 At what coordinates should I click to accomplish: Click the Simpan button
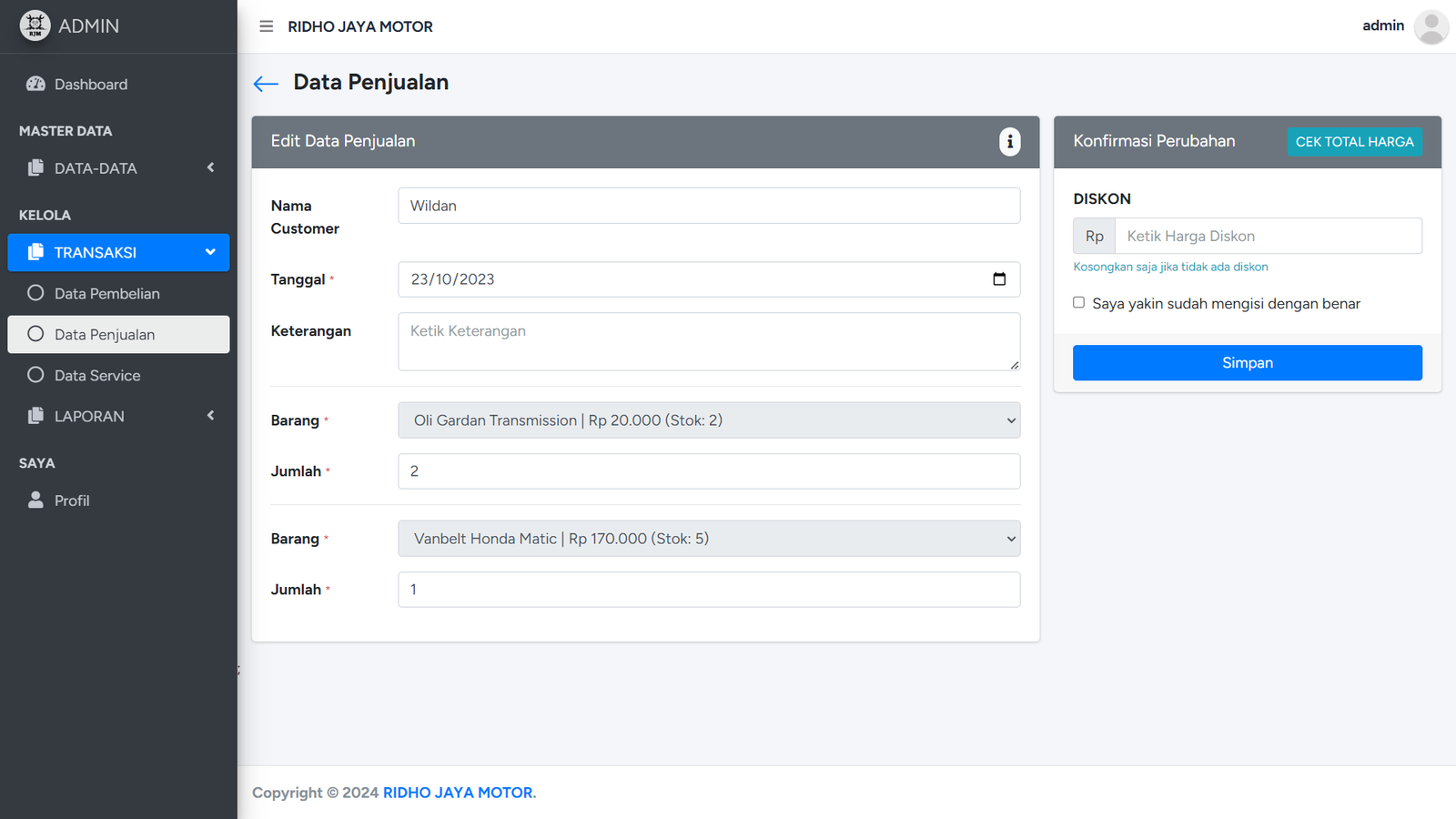pos(1247,363)
